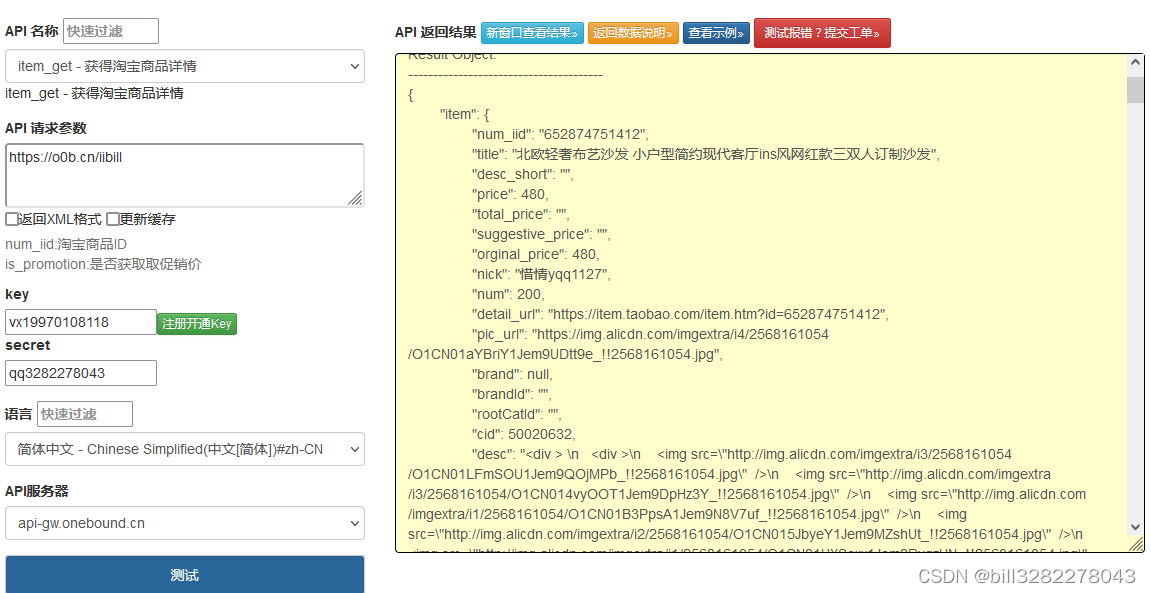
Task: Click the "num_iid": "652874751412" line
Action: tap(560, 134)
